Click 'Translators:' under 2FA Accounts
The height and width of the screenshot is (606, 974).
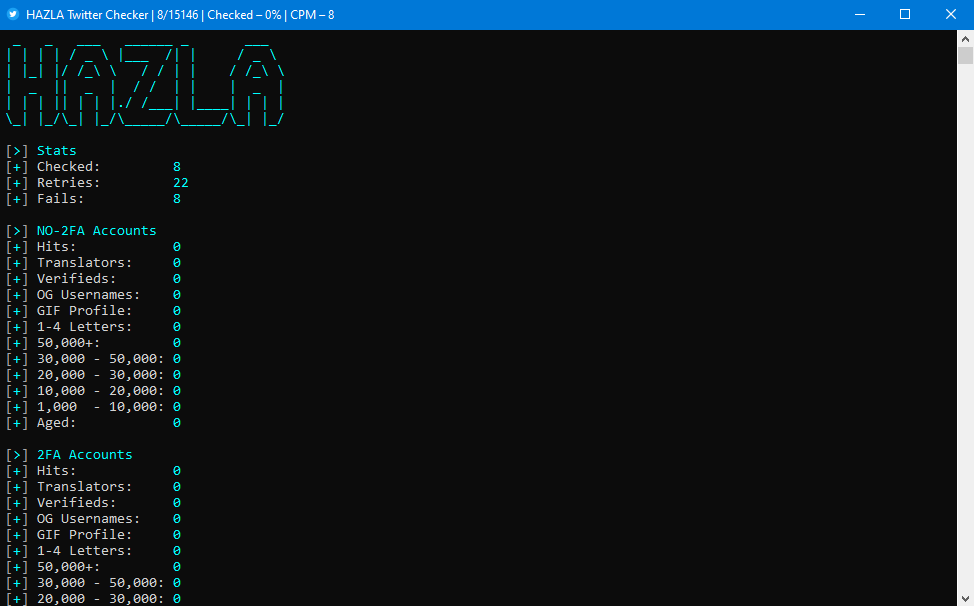[84, 487]
